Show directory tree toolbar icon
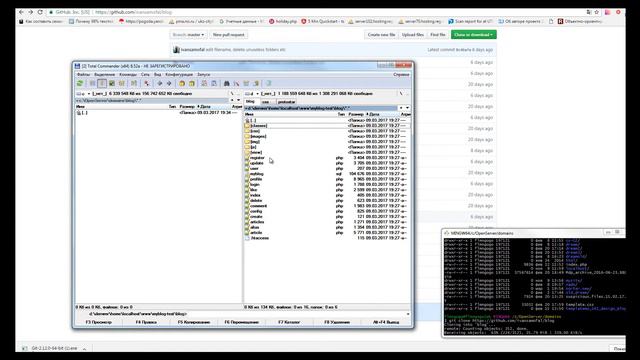 click(121, 83)
